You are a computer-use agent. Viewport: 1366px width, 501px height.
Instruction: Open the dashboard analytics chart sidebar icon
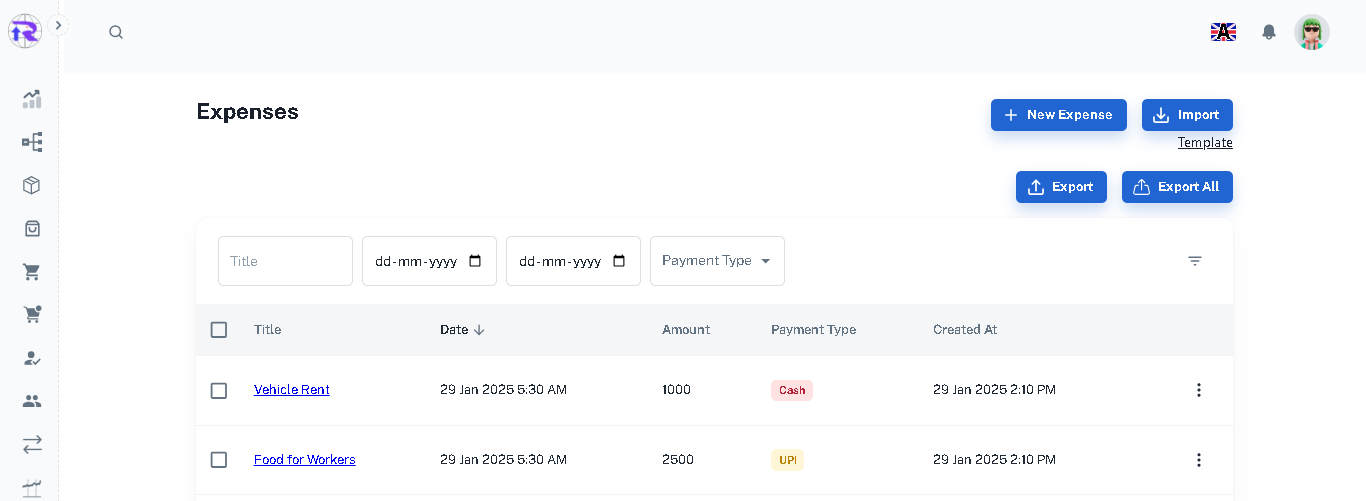[32, 99]
